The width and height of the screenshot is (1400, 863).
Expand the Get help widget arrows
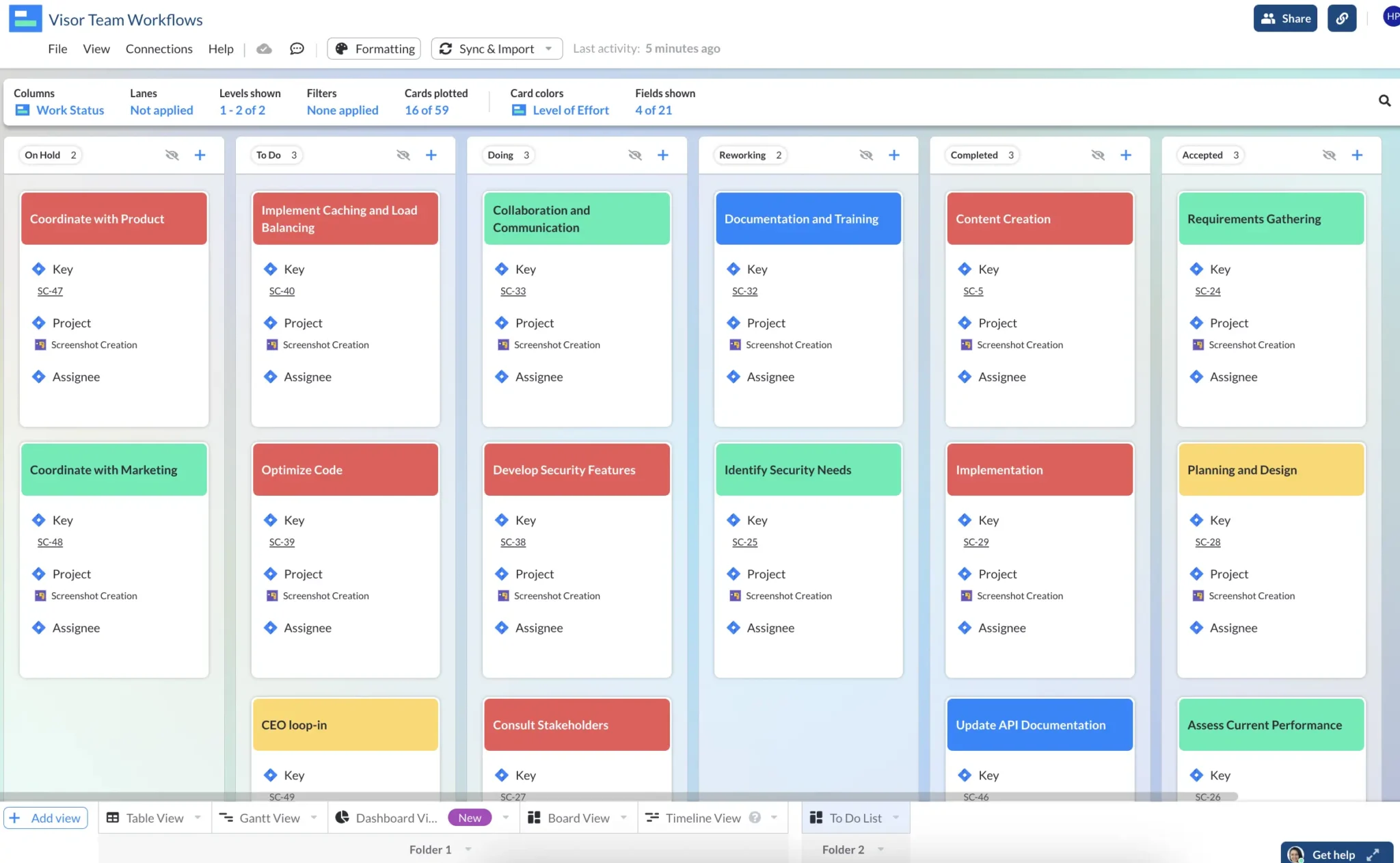1373,854
